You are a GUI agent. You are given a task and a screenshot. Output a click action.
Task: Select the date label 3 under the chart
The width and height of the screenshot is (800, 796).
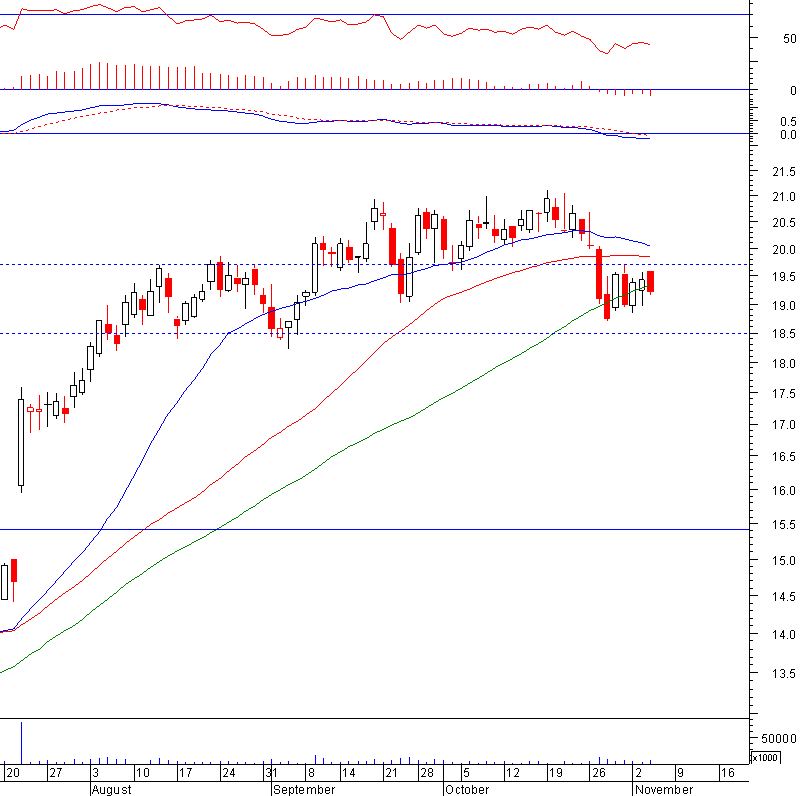(95, 773)
